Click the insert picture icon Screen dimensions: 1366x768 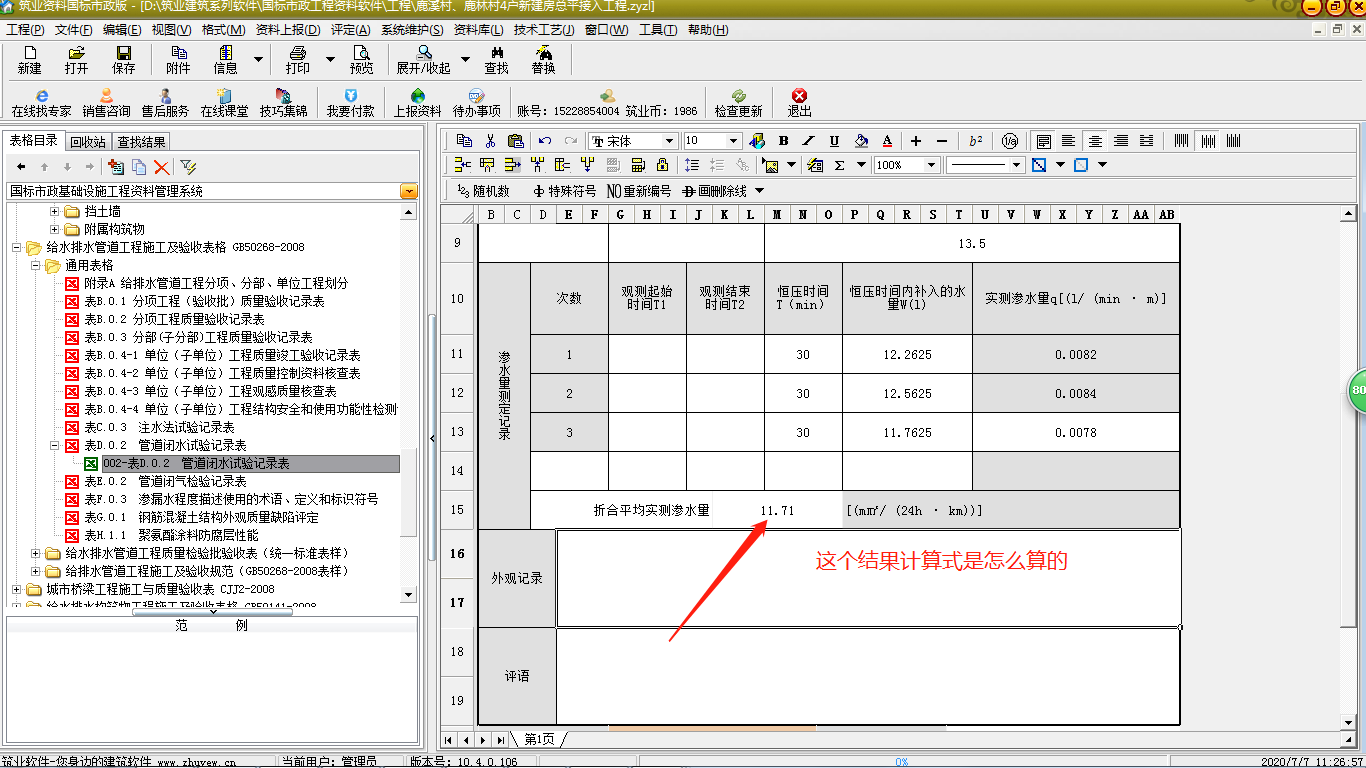point(770,165)
